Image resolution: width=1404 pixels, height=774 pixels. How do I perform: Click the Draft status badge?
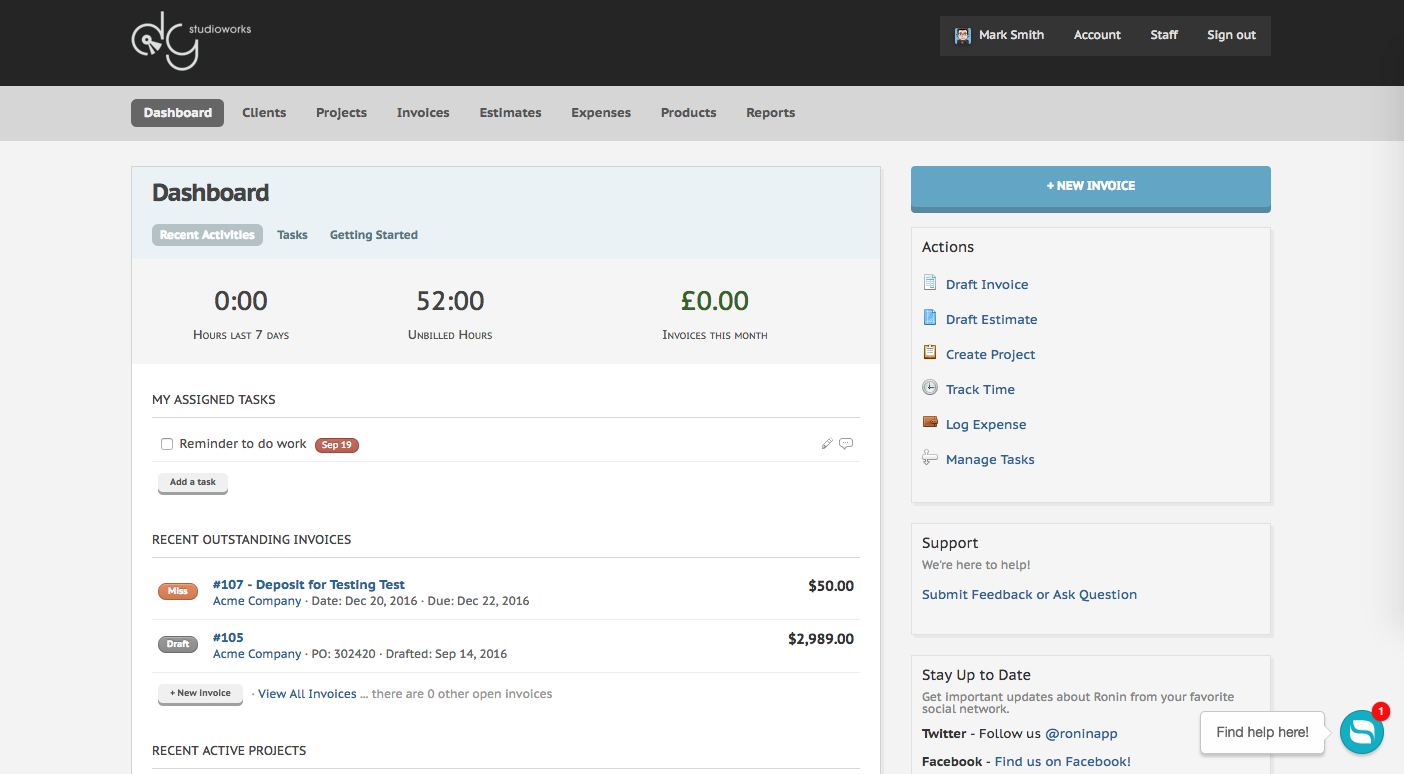coord(178,644)
